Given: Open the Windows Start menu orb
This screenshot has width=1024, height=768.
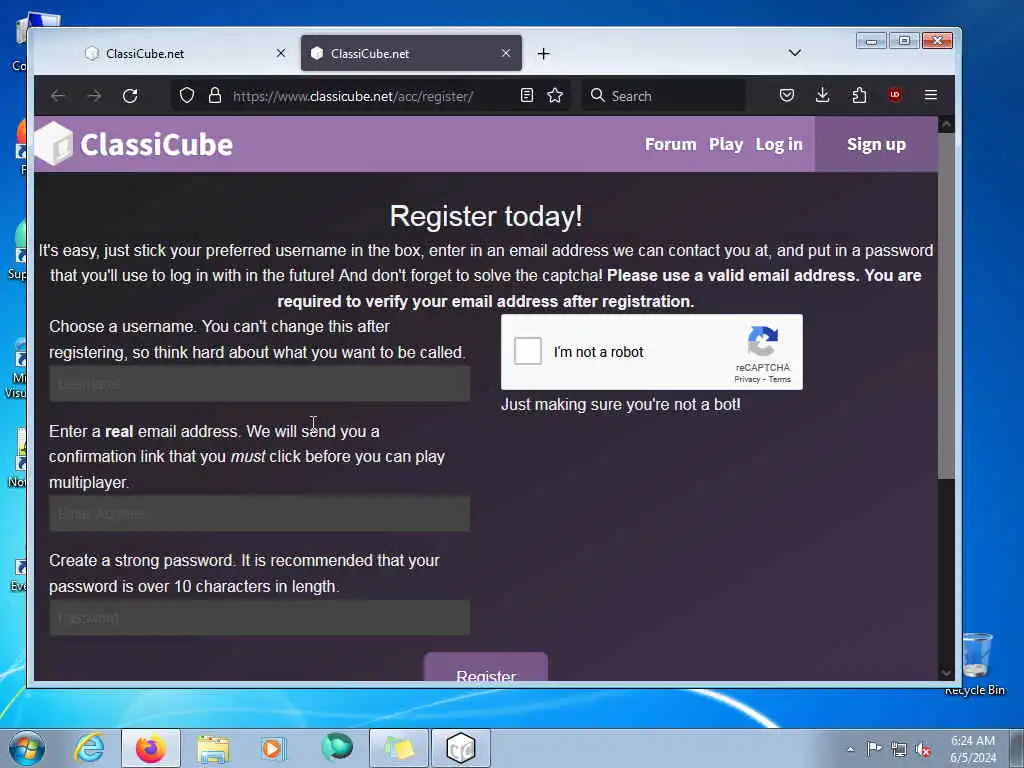Looking at the screenshot, I should [x=27, y=748].
